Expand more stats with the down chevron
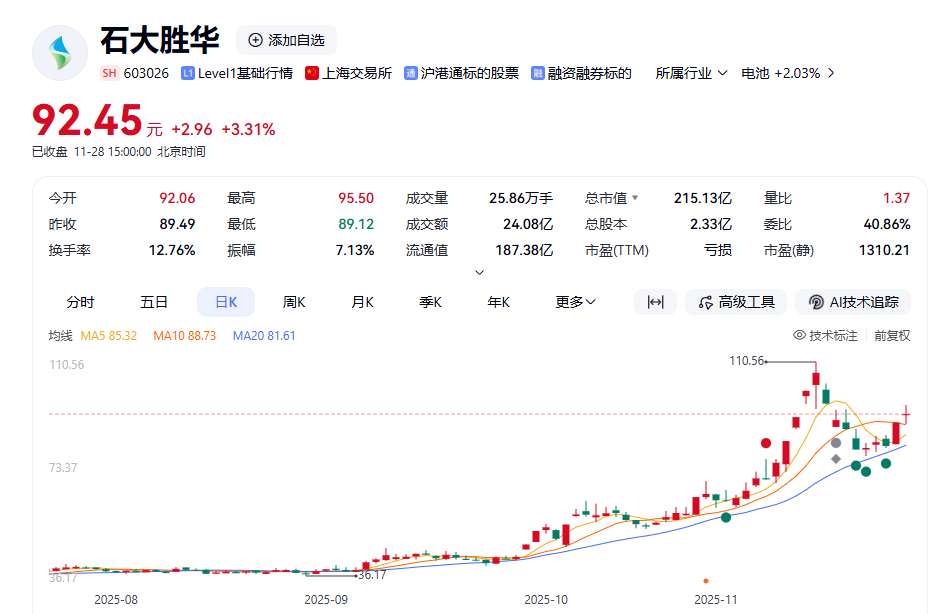The image size is (942, 614). point(479,272)
